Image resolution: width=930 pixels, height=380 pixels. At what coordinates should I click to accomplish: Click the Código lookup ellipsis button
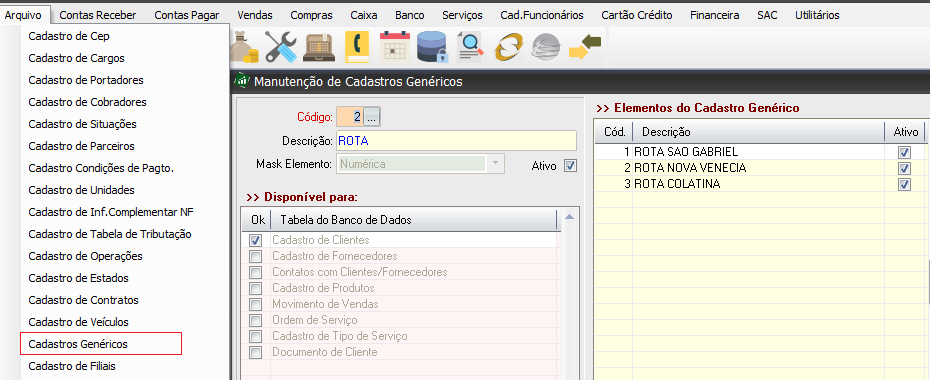(371, 117)
